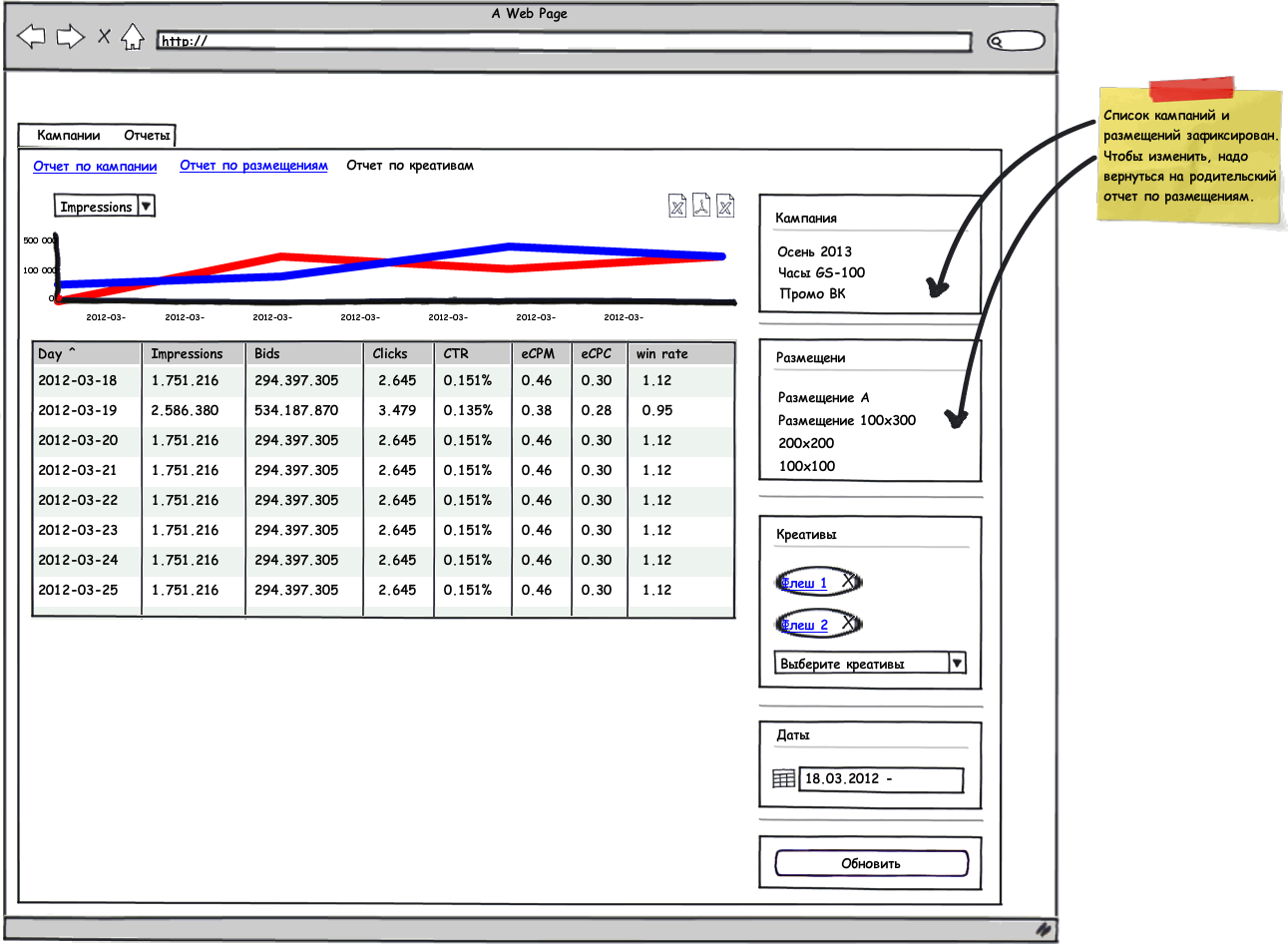Click the leftmost Excel export icon

[677, 206]
